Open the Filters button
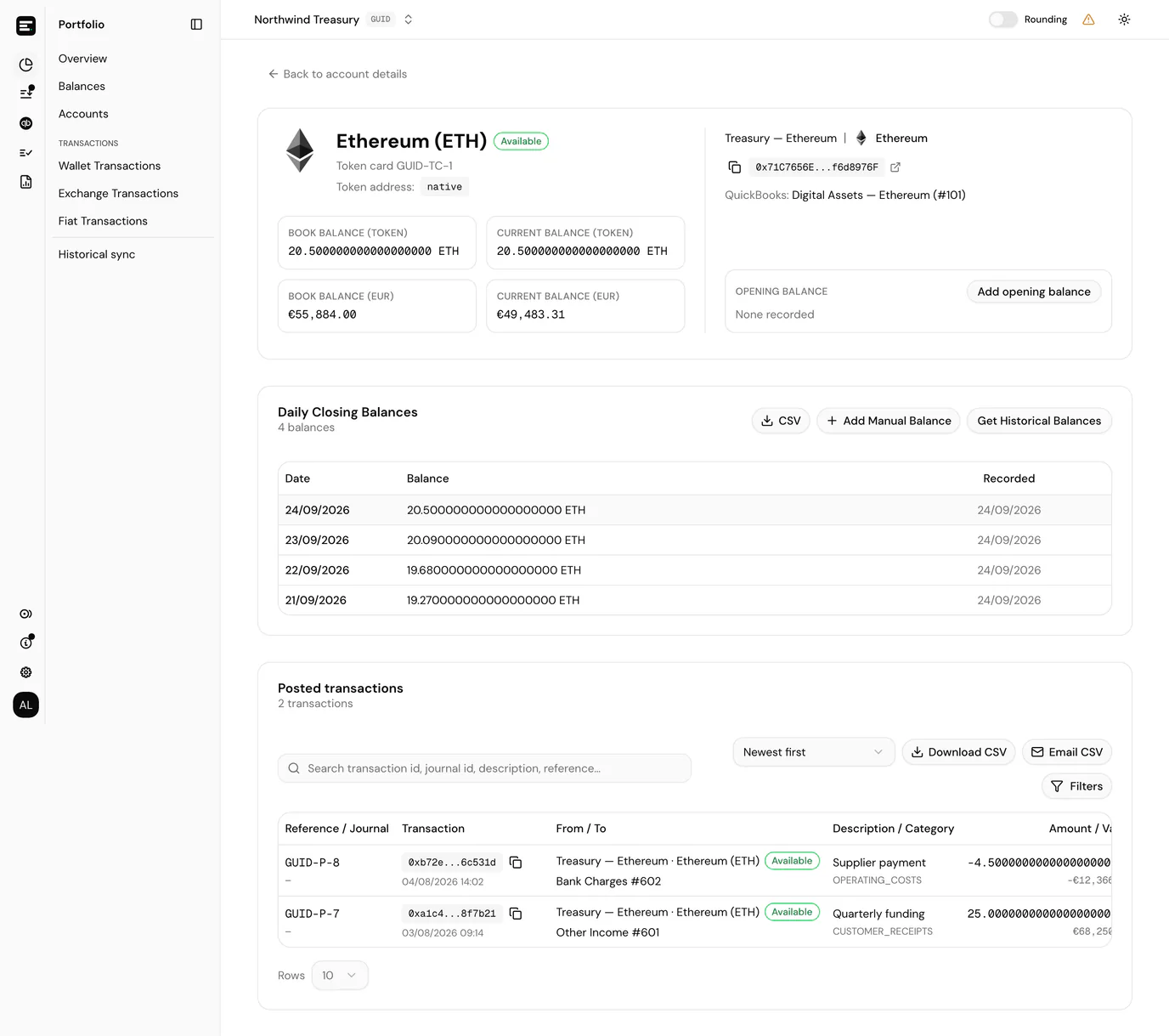 [x=1076, y=786]
